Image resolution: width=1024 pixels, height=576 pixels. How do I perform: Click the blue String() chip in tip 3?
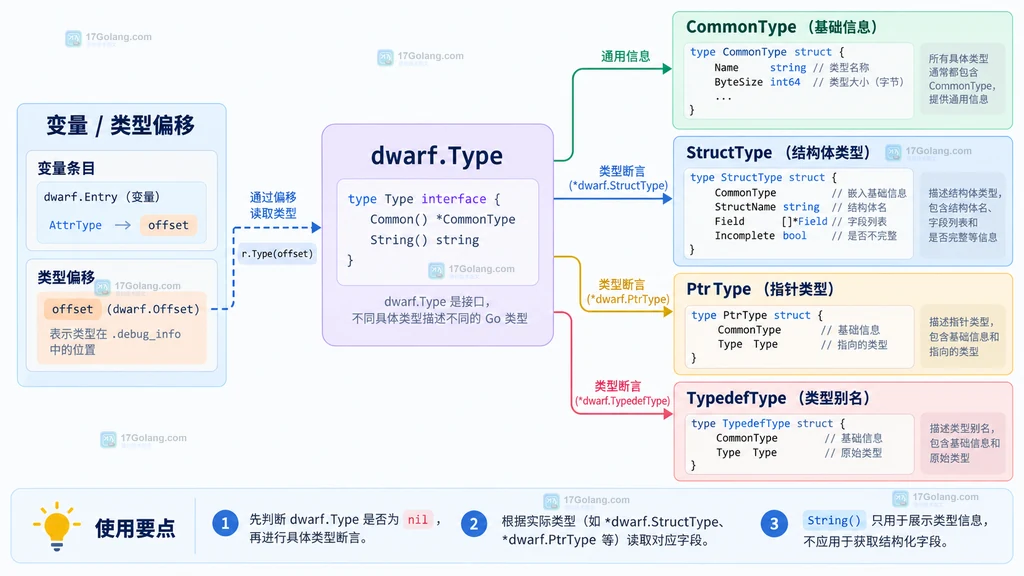coord(833,520)
